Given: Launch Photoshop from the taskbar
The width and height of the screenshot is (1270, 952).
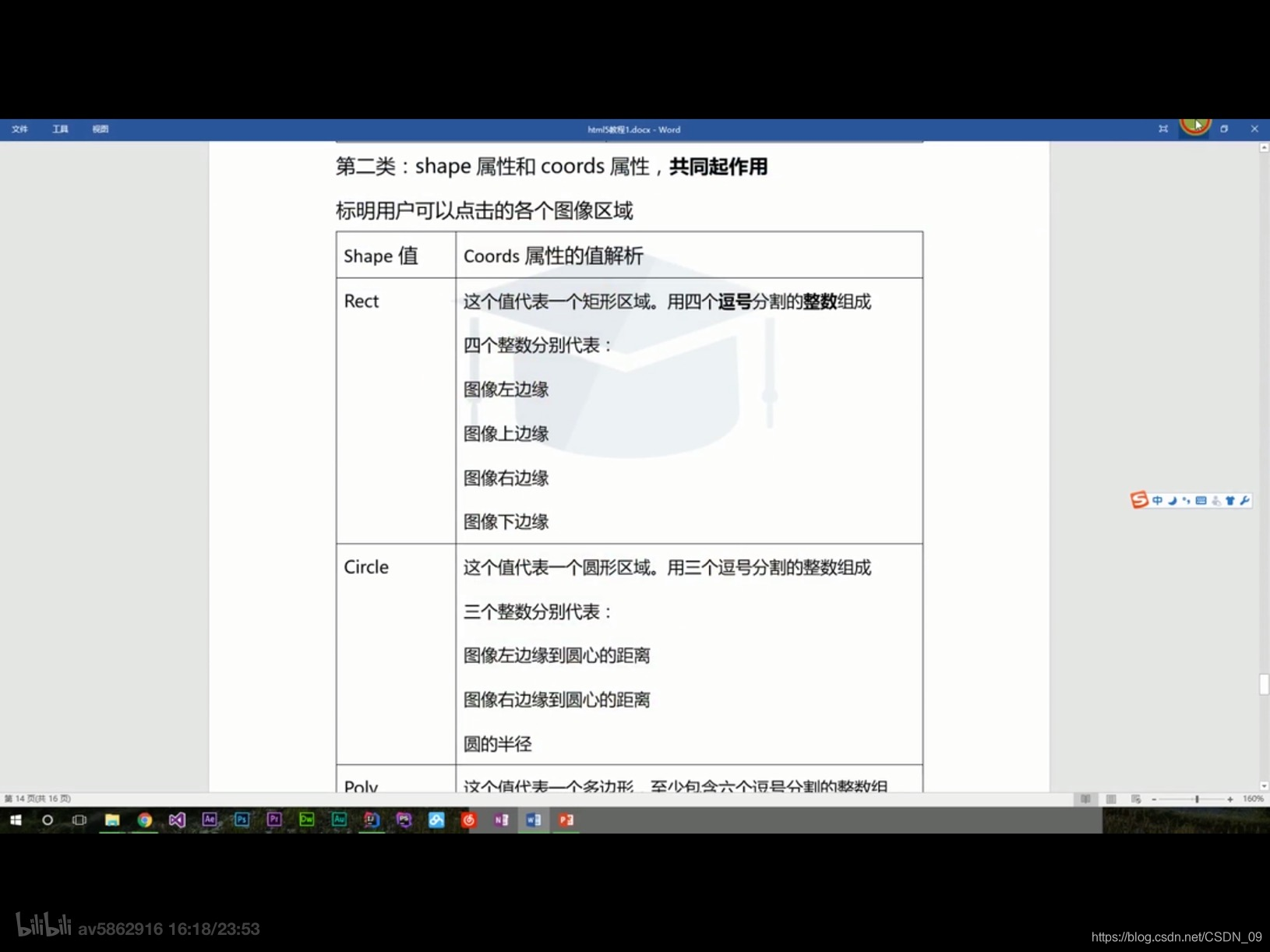Looking at the screenshot, I should (242, 820).
